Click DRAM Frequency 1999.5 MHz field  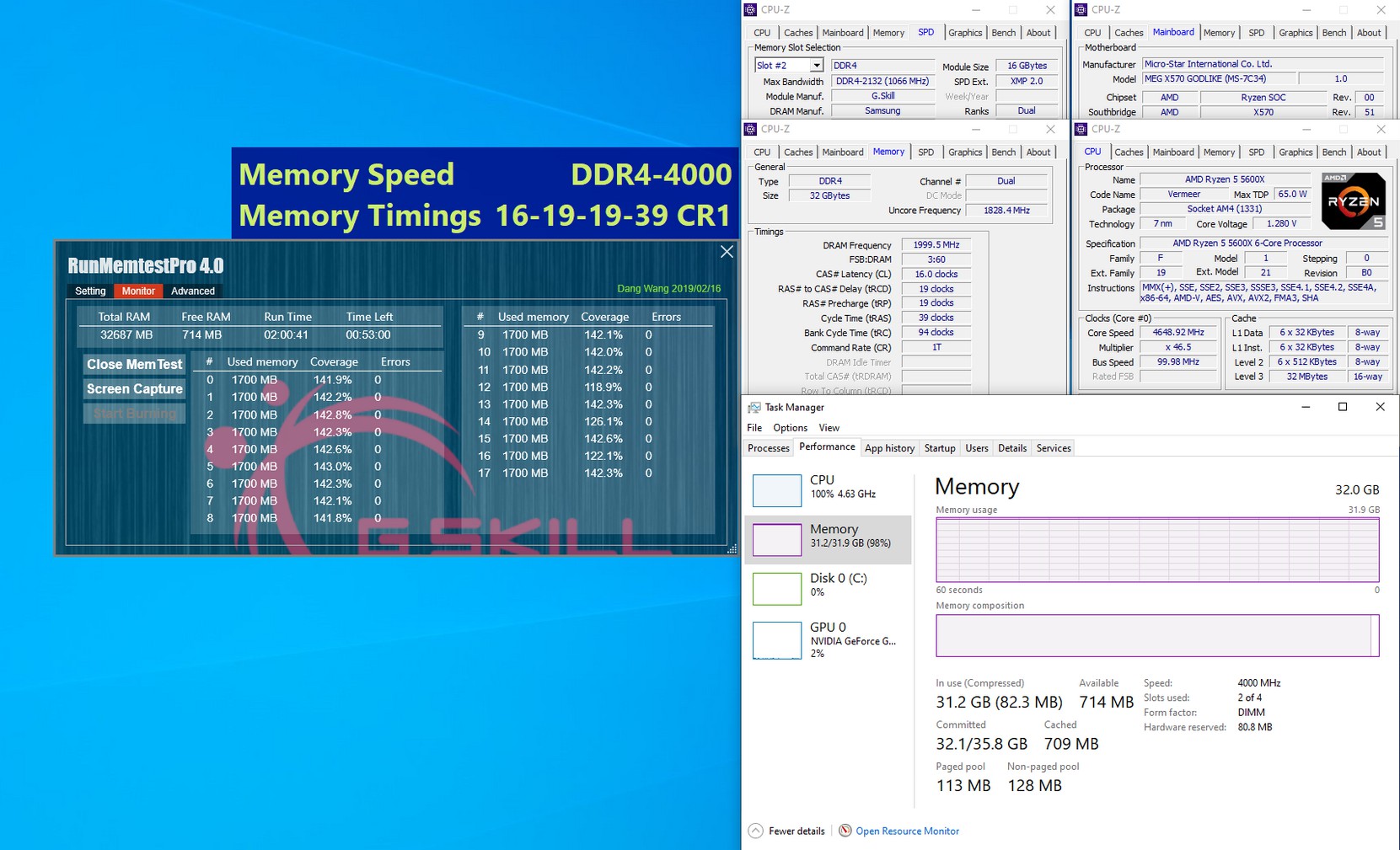[936, 245]
